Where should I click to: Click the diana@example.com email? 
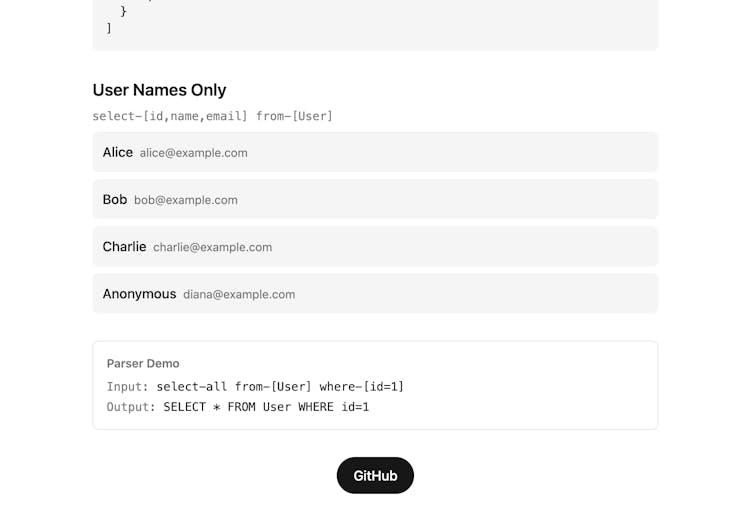click(x=239, y=295)
